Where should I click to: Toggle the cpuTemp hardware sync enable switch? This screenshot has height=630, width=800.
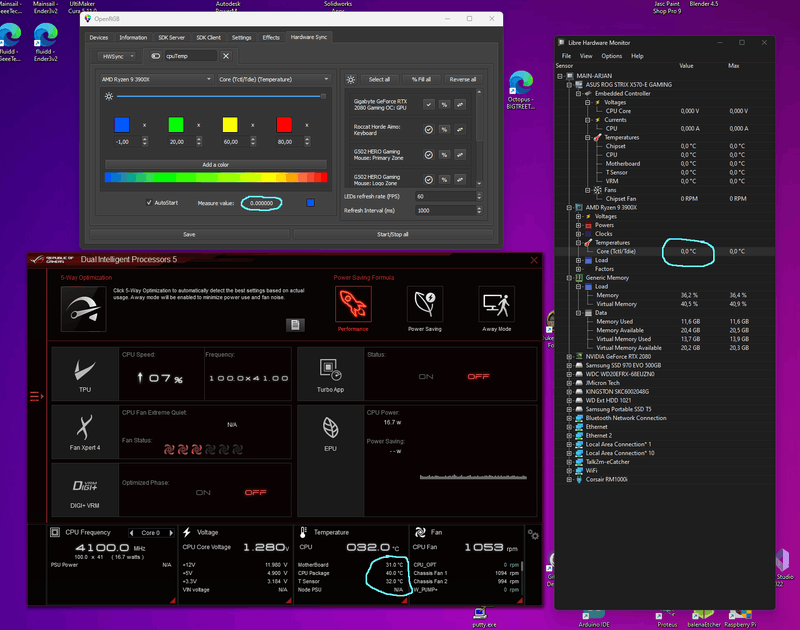156,56
